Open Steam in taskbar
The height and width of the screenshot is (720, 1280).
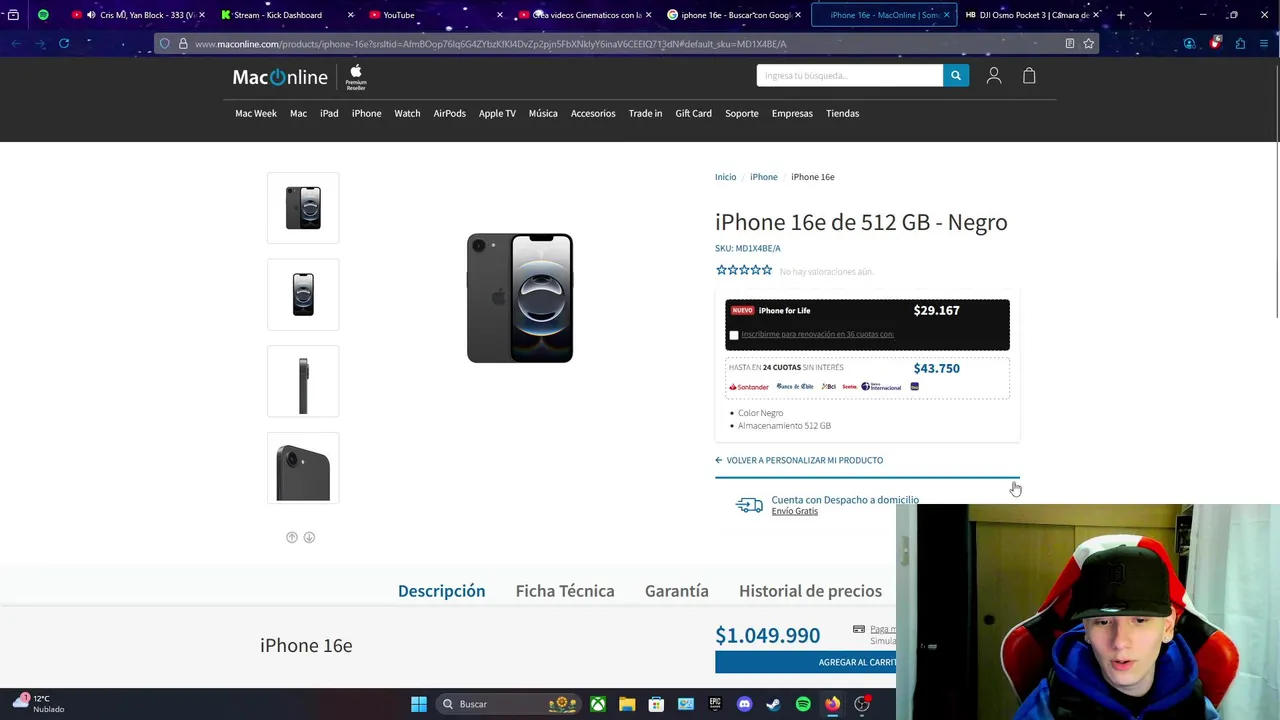[x=773, y=704]
